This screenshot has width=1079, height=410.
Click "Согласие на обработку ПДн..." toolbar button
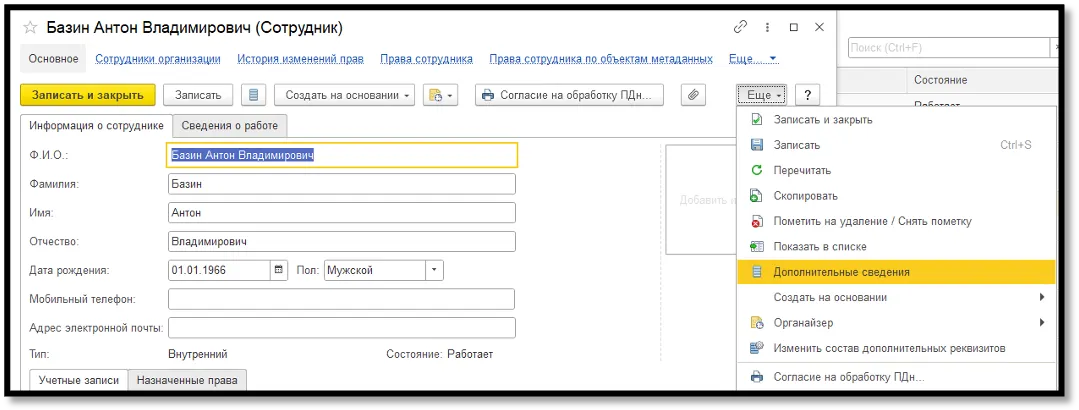point(569,95)
